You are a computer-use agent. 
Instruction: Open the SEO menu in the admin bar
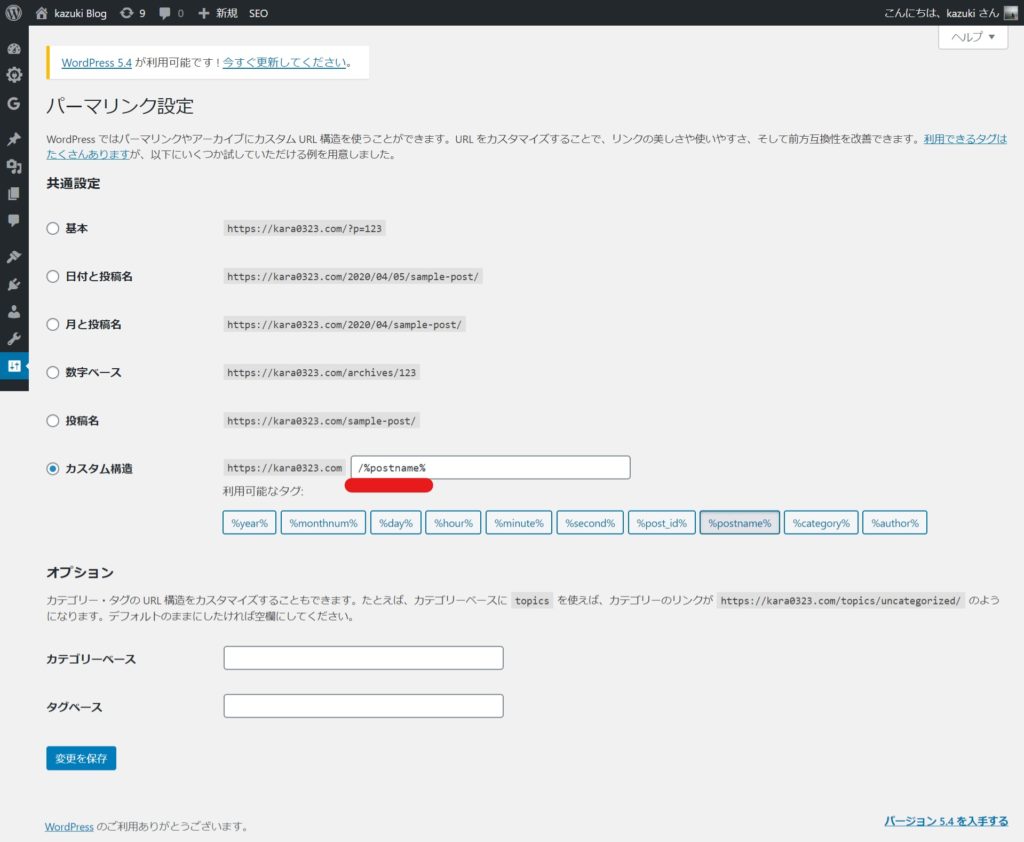coord(259,13)
